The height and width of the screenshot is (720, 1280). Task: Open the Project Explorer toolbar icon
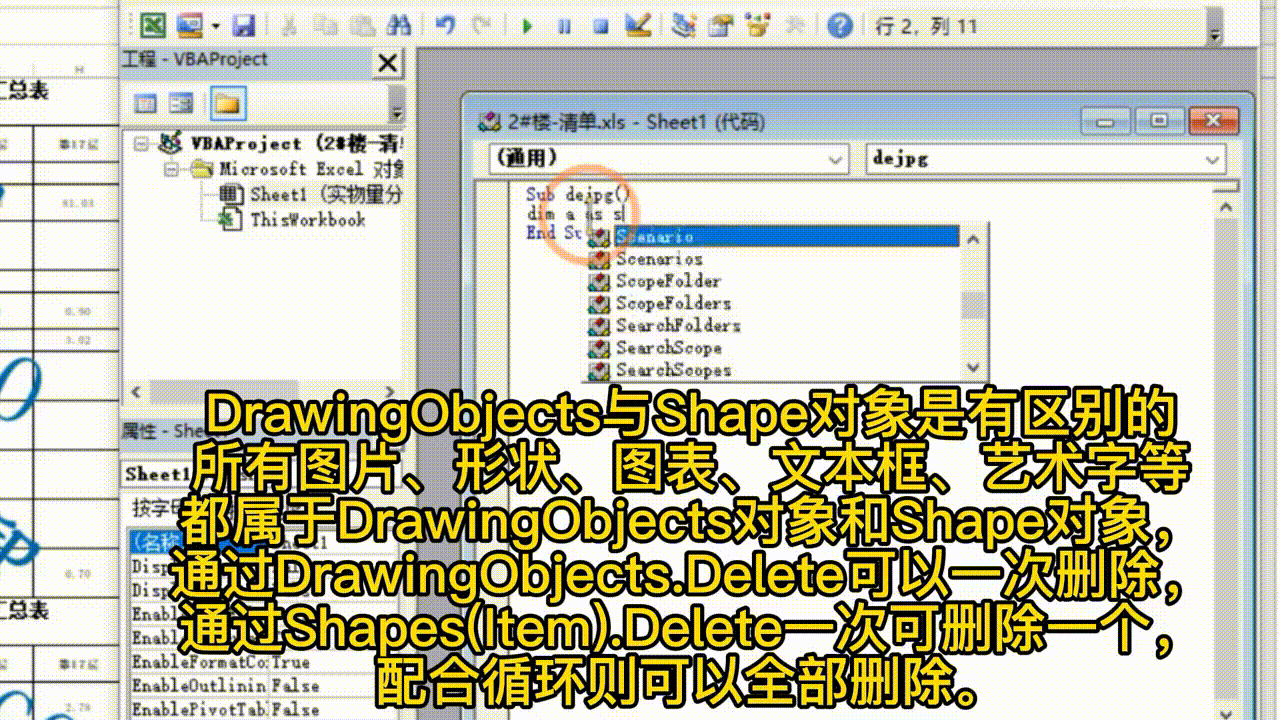tap(684, 25)
